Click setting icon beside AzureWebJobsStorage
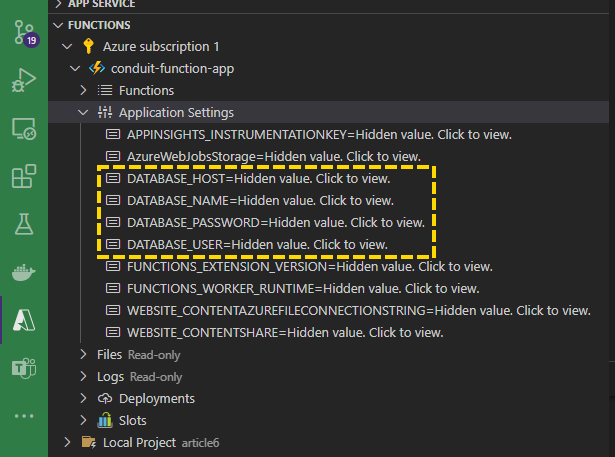 [x=113, y=157]
